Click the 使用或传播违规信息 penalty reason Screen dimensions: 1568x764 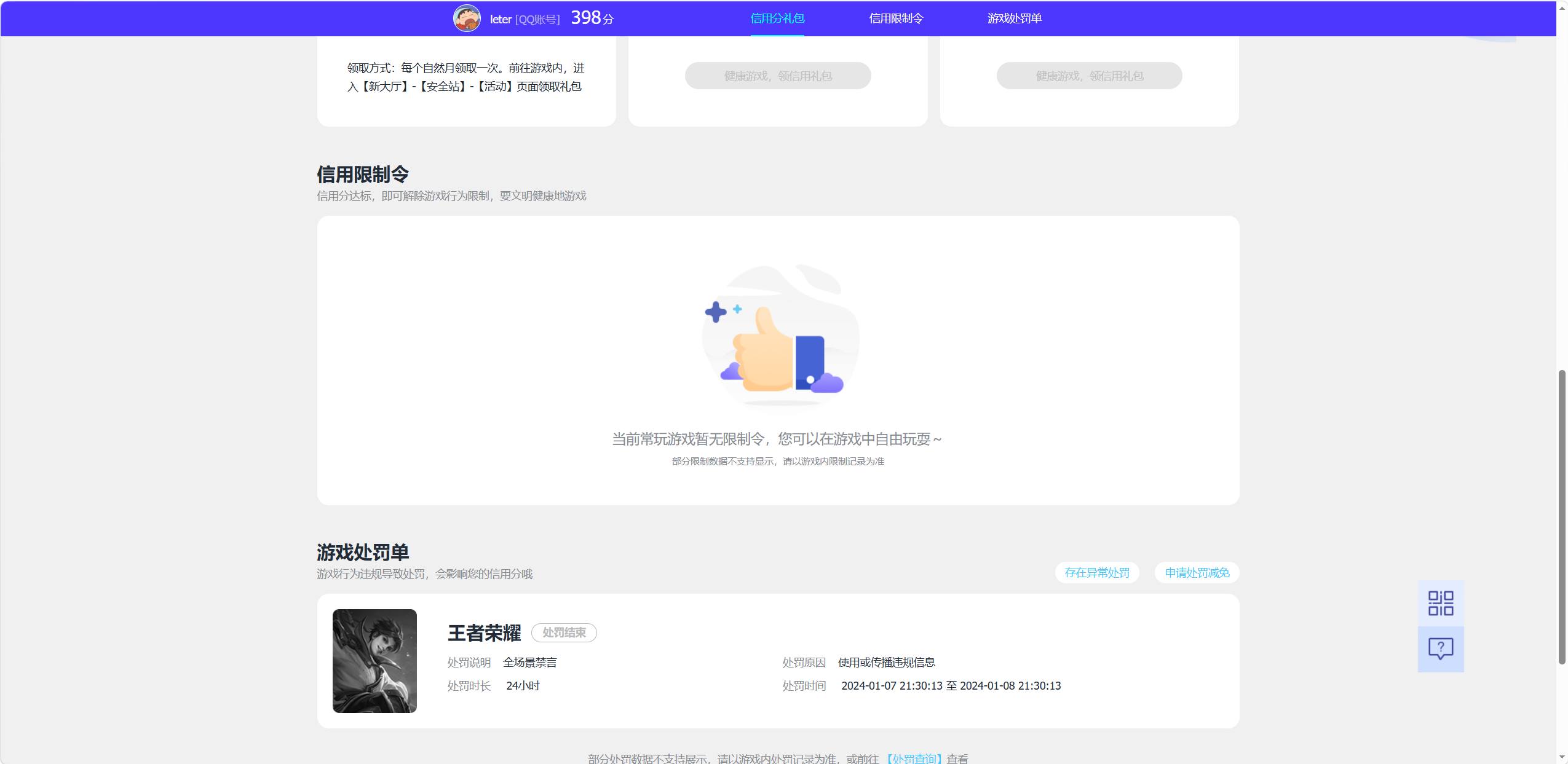click(x=886, y=662)
